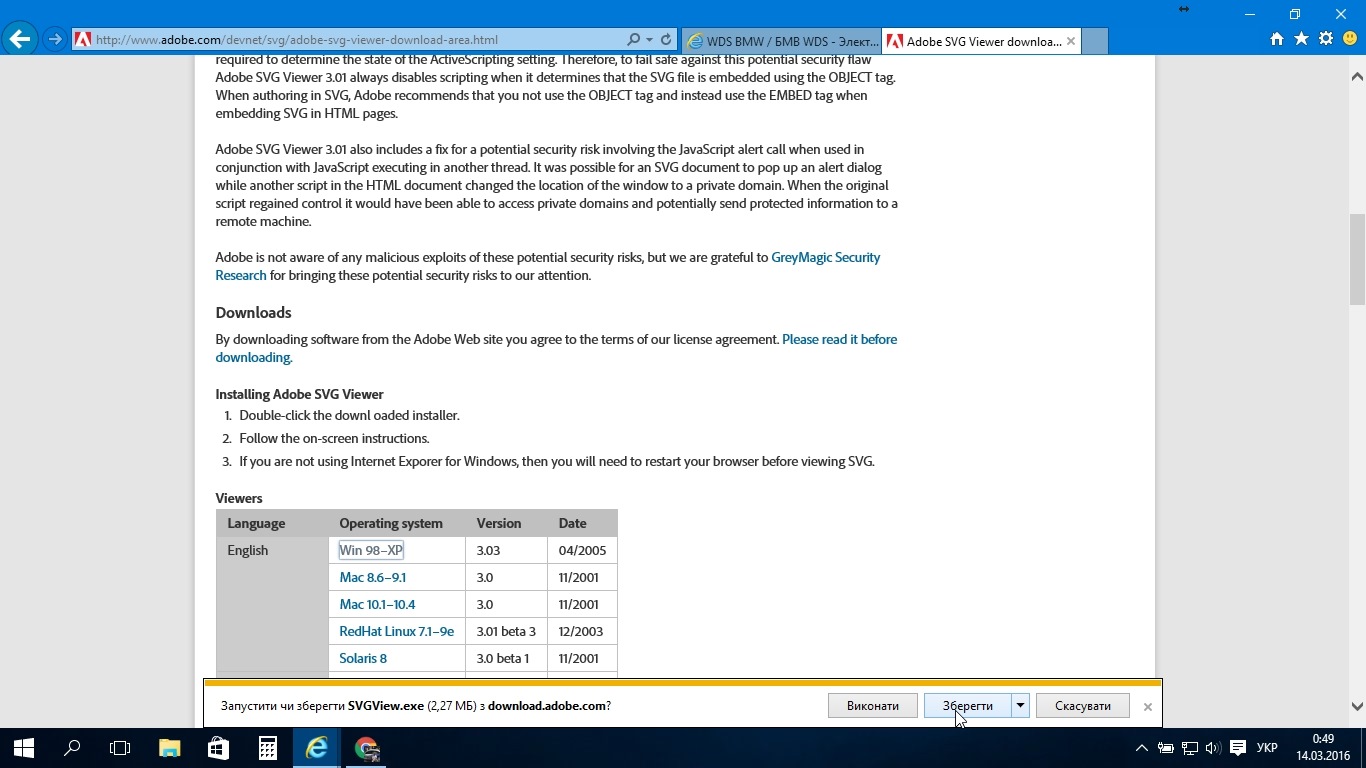Viewport: 1366px width, 768px height.
Task: Open Chrome from the taskbar
Action: 366,748
